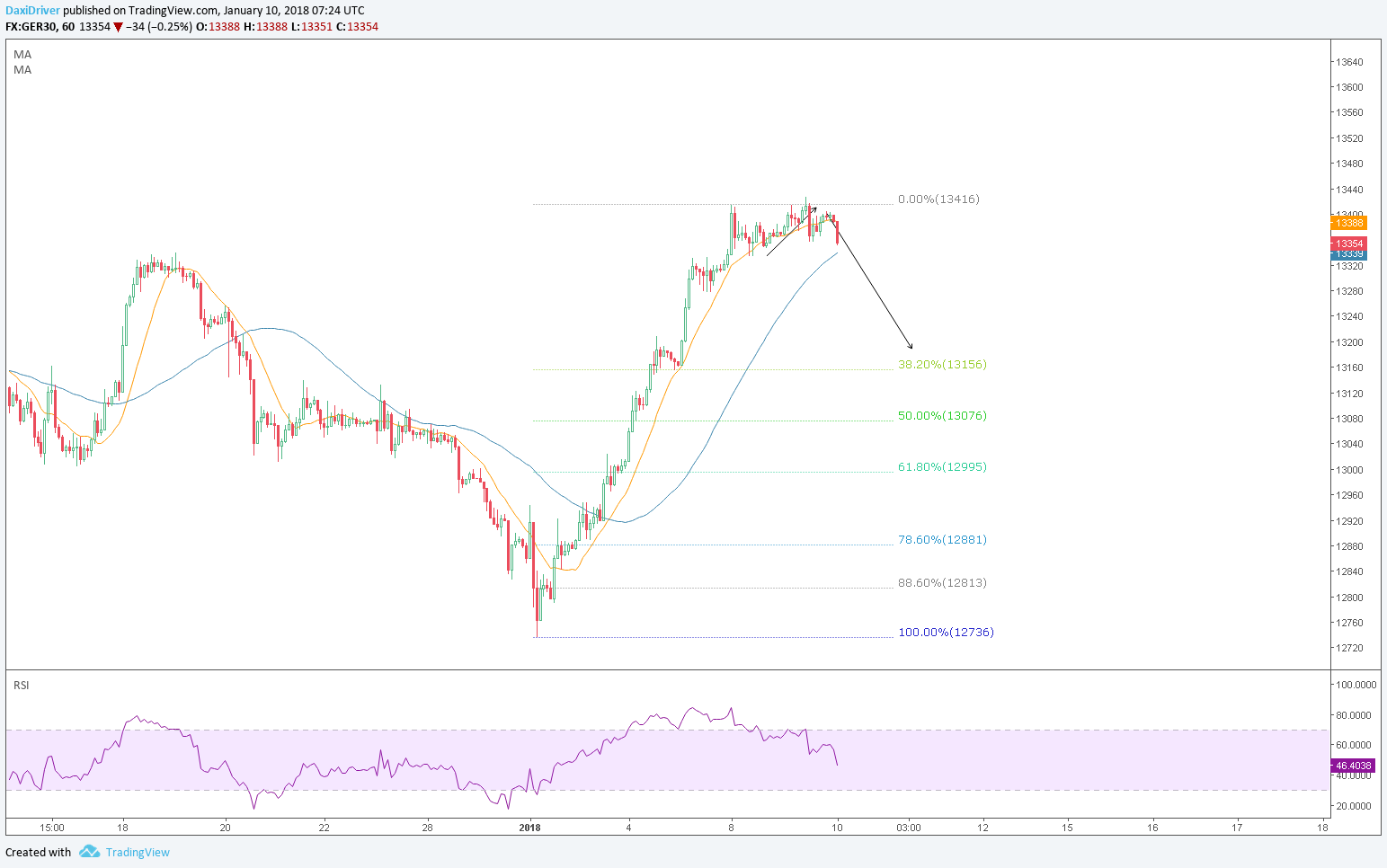The height and width of the screenshot is (868, 1387).
Task: Click the 28 date label on time axis
Action: click(428, 828)
